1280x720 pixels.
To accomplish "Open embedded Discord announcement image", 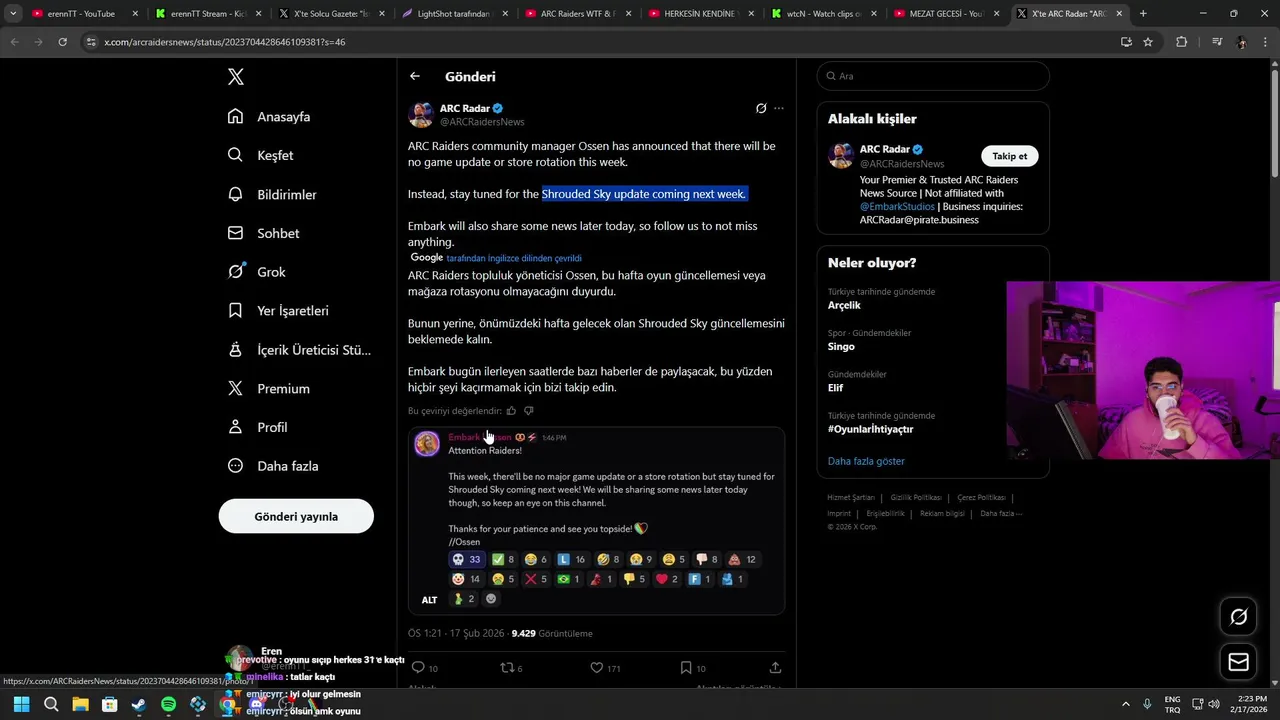I will (596, 520).
